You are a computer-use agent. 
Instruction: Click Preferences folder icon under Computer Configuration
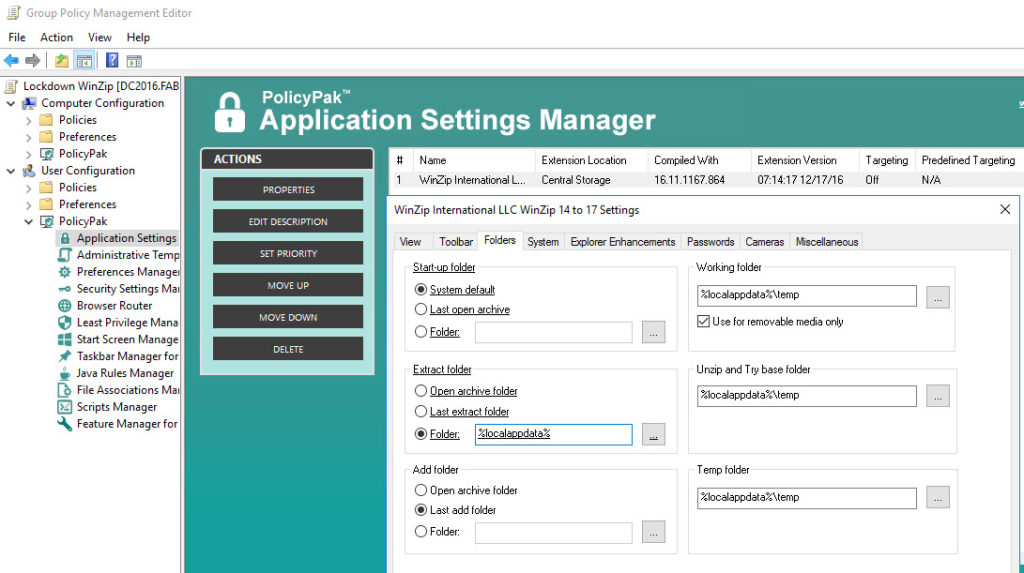click(46, 137)
